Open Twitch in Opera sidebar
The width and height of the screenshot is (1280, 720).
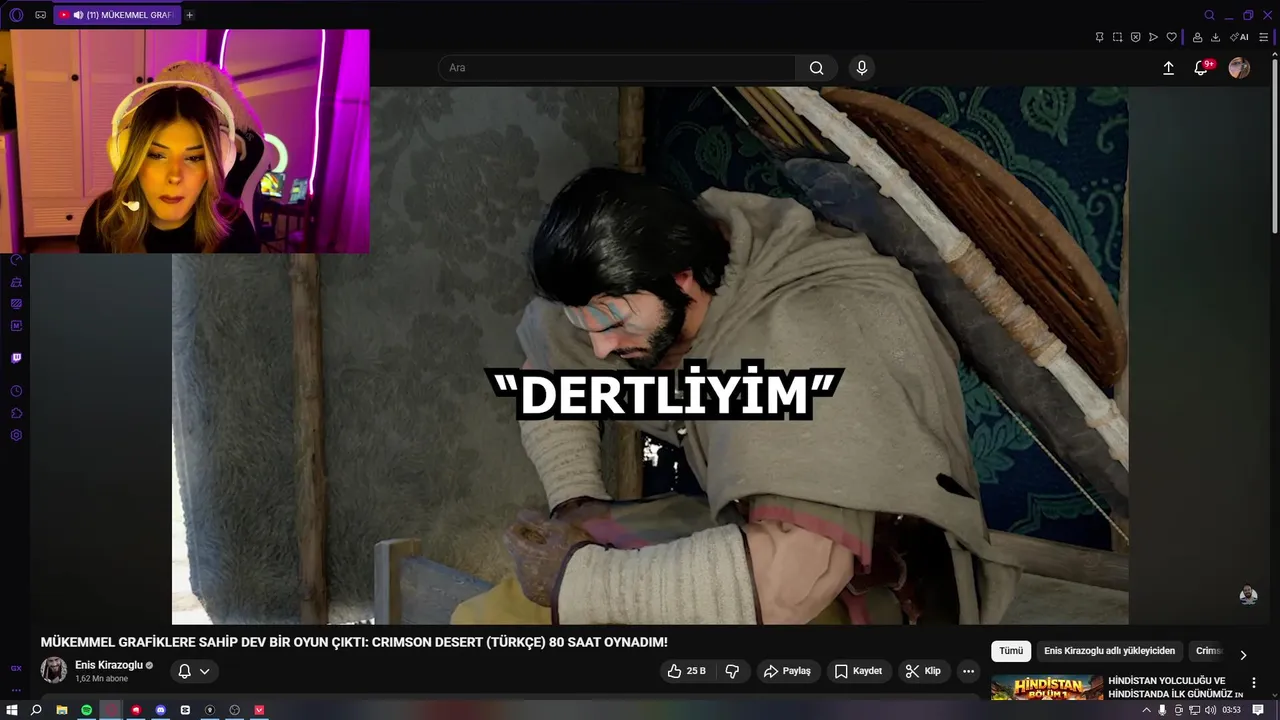click(x=16, y=358)
